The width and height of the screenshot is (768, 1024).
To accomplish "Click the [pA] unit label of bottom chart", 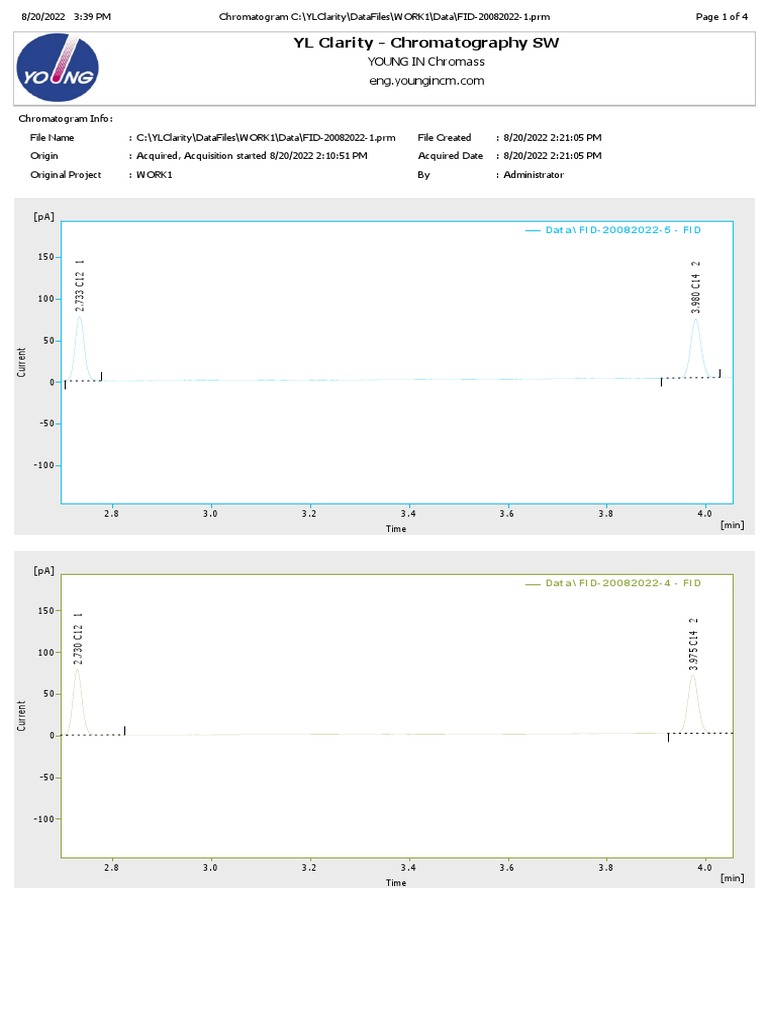I will (x=44, y=571).
